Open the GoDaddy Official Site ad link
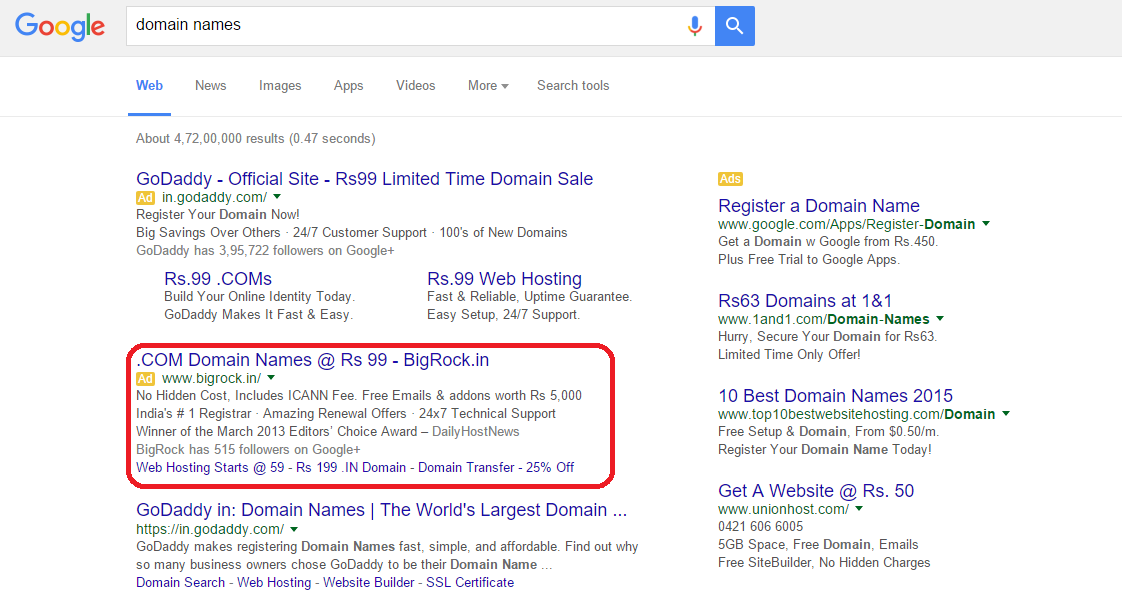This screenshot has height=595, width=1122. click(364, 179)
